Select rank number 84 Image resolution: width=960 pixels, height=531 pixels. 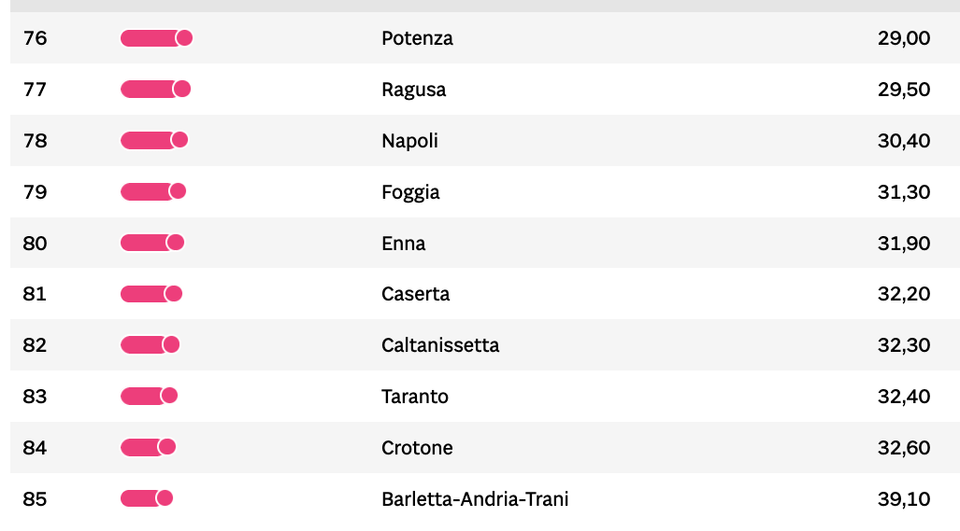(x=35, y=447)
